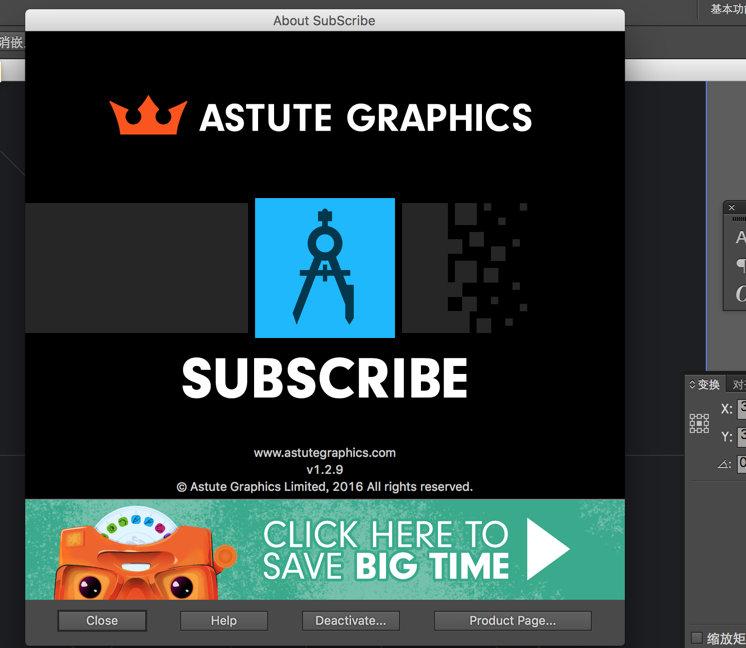The image size is (746, 648).
Task: Click the SUBSCRIBE heading text
Action: 325,378
